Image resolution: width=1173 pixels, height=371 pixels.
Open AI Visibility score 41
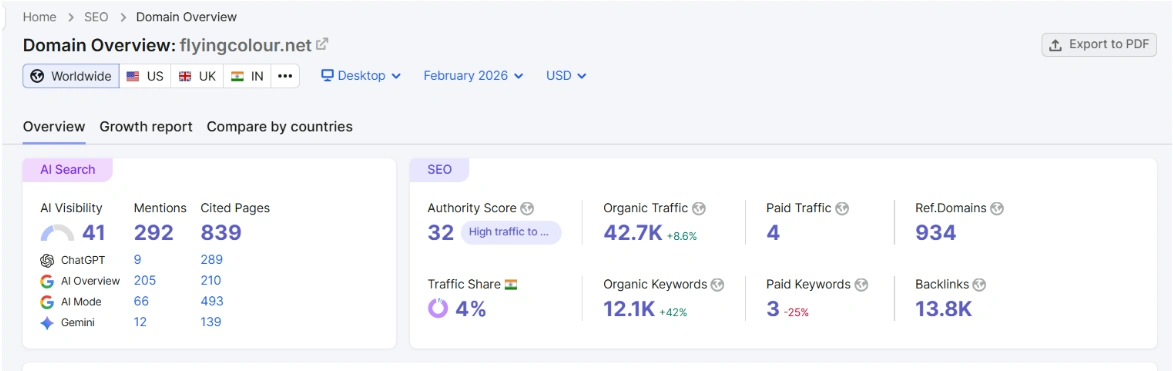pyautogui.click(x=94, y=233)
